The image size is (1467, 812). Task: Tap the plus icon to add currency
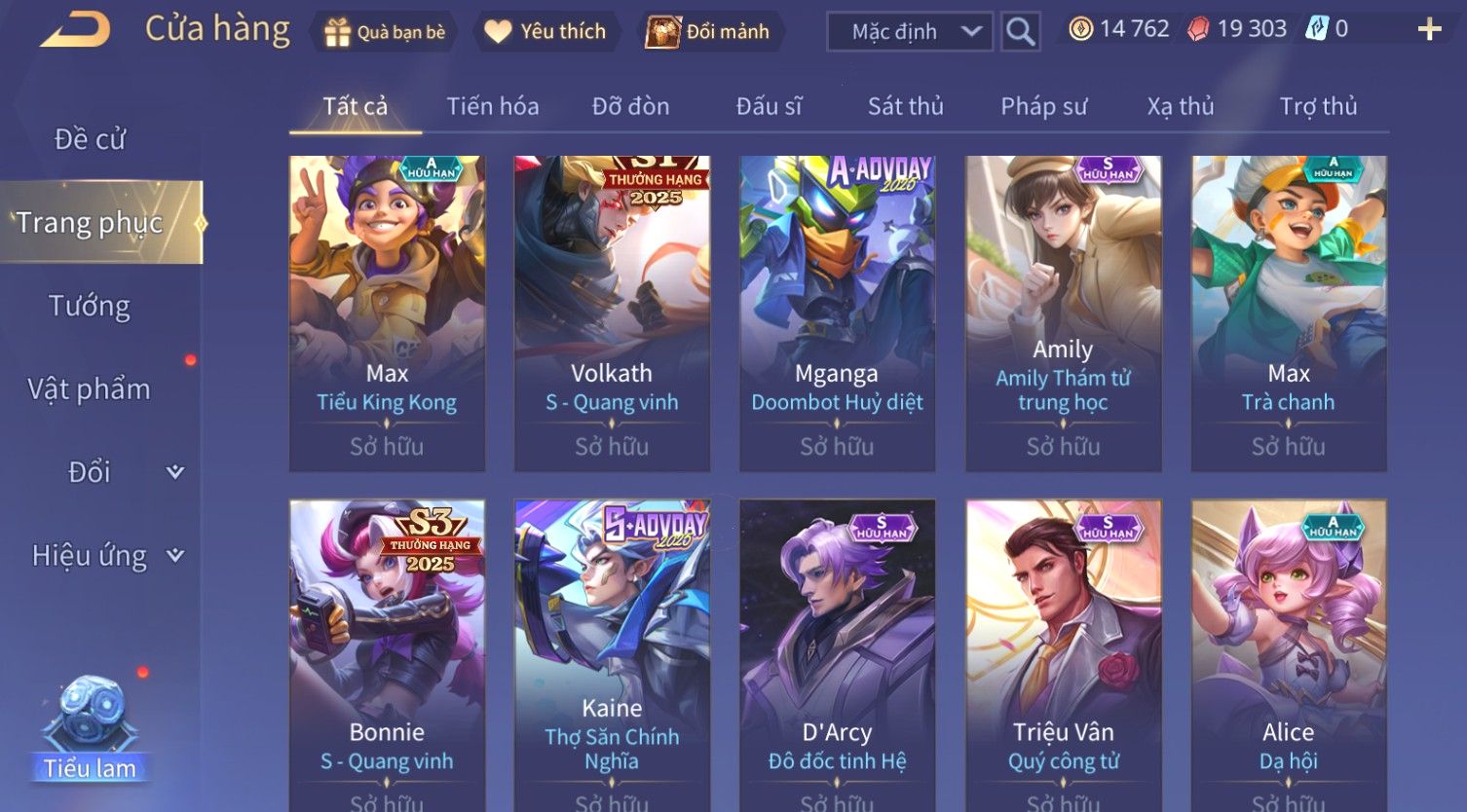1429,29
